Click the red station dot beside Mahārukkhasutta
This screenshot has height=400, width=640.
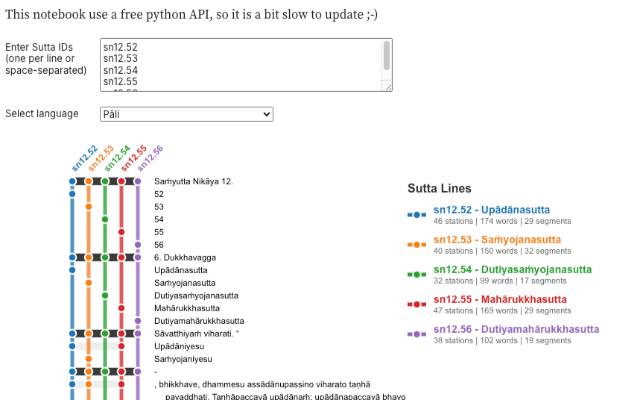121,308
